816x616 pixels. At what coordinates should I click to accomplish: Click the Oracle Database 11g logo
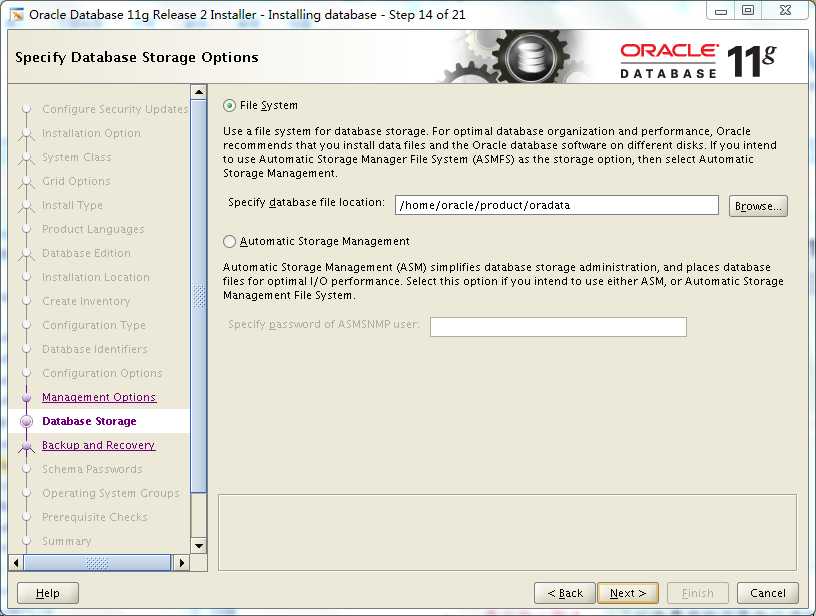[x=698, y=61]
